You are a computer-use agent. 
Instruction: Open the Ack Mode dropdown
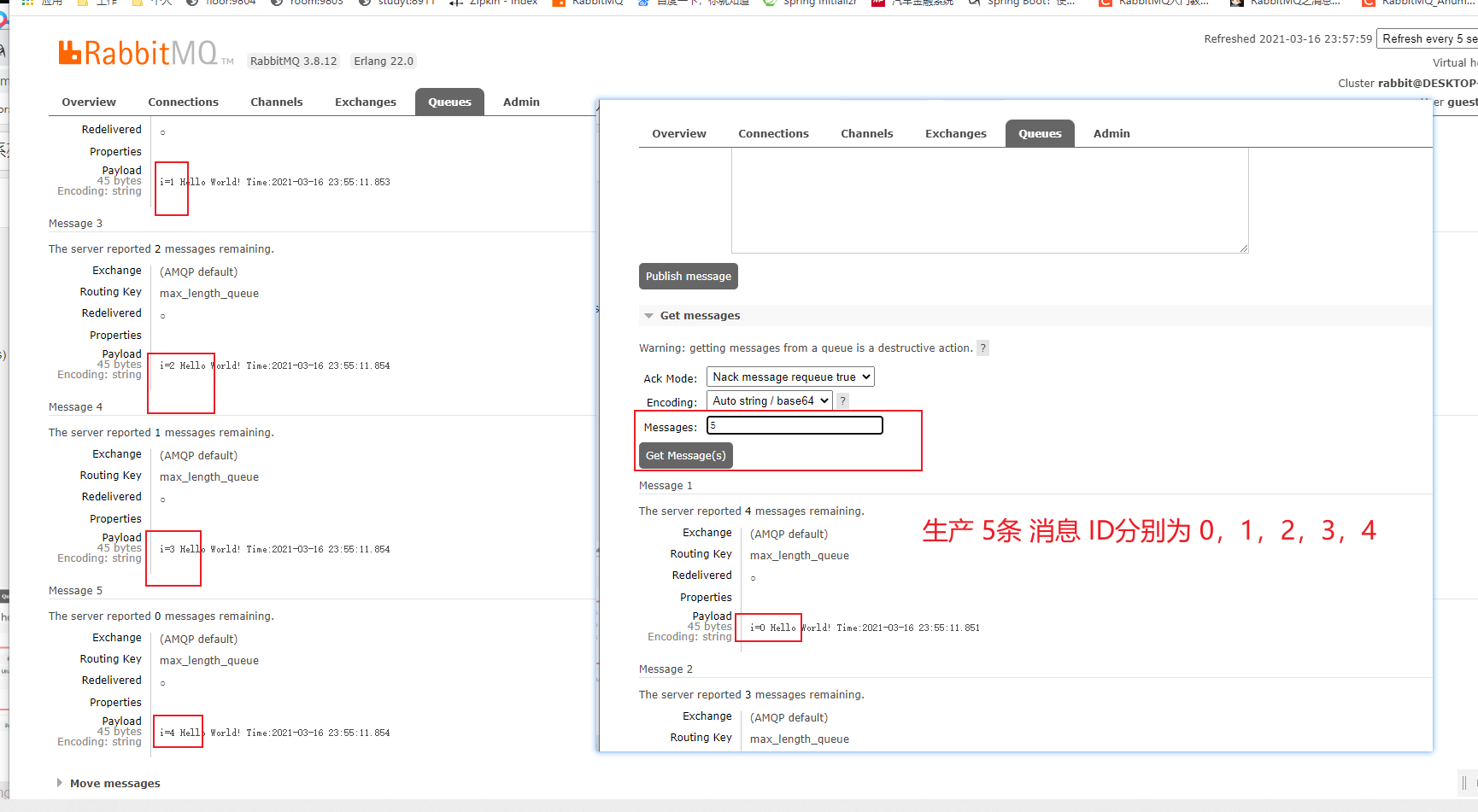coord(789,376)
